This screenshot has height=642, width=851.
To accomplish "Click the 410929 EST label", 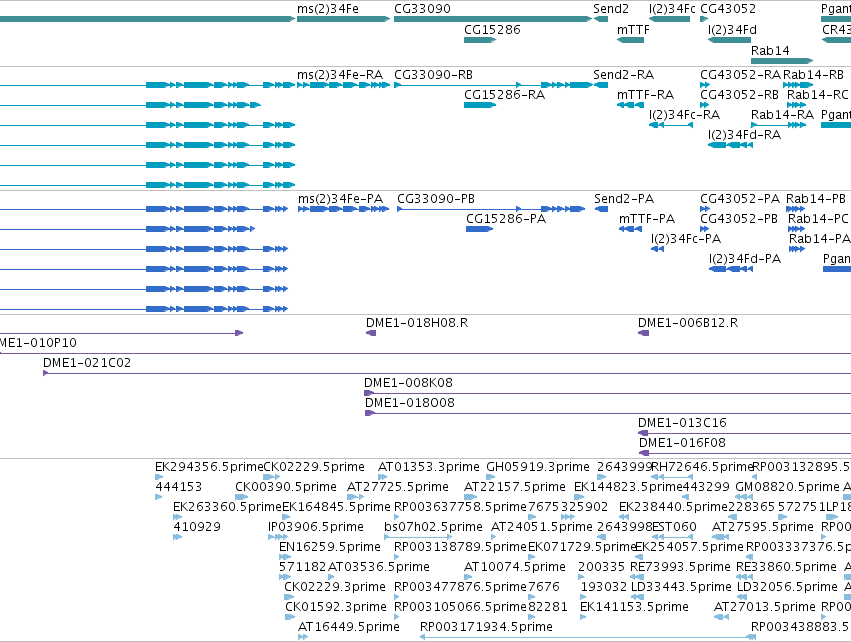I will (197, 527).
